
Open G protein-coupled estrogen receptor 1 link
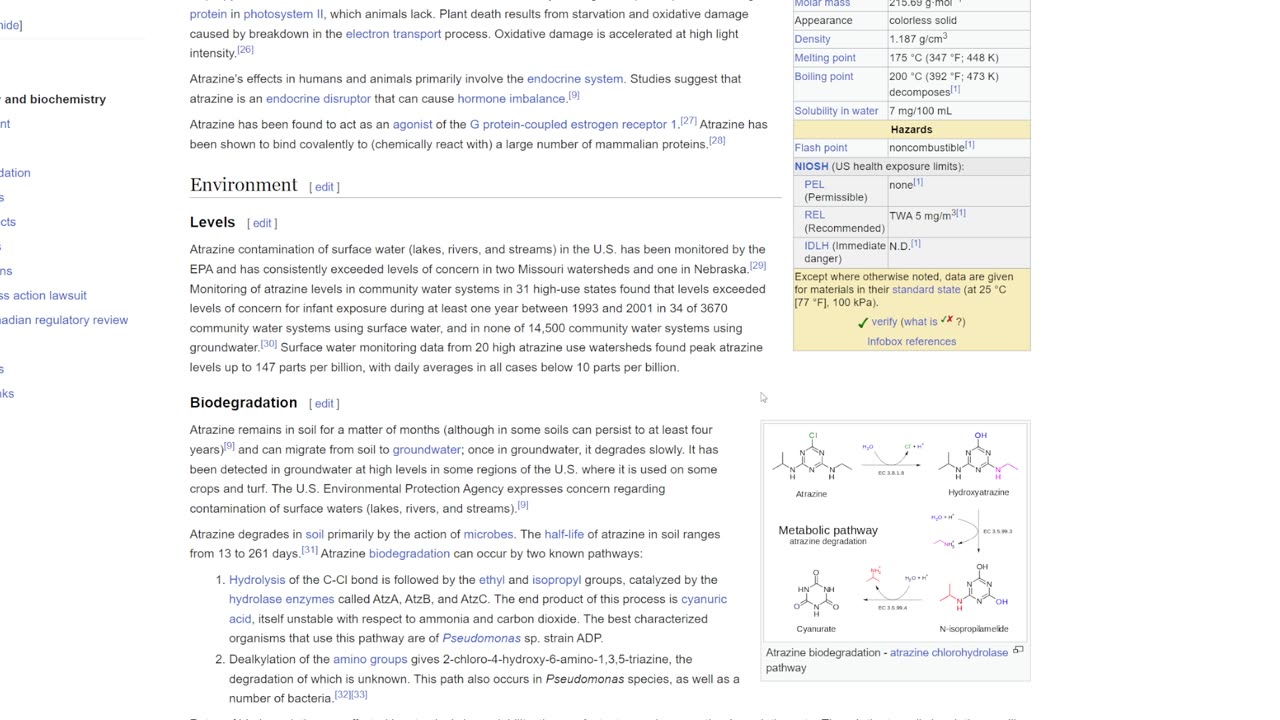pos(573,125)
